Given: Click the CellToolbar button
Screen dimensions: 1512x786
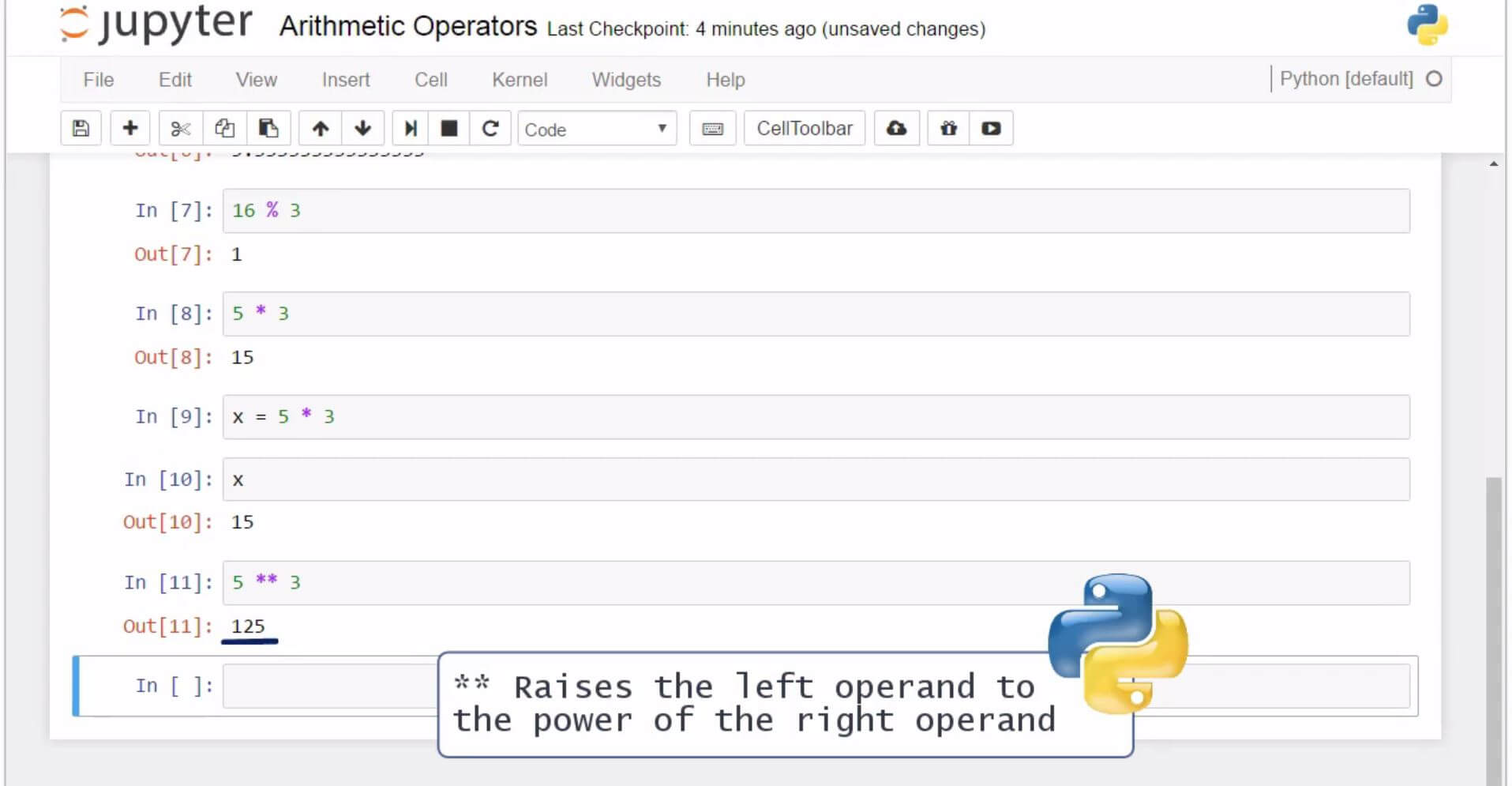Looking at the screenshot, I should tap(804, 129).
